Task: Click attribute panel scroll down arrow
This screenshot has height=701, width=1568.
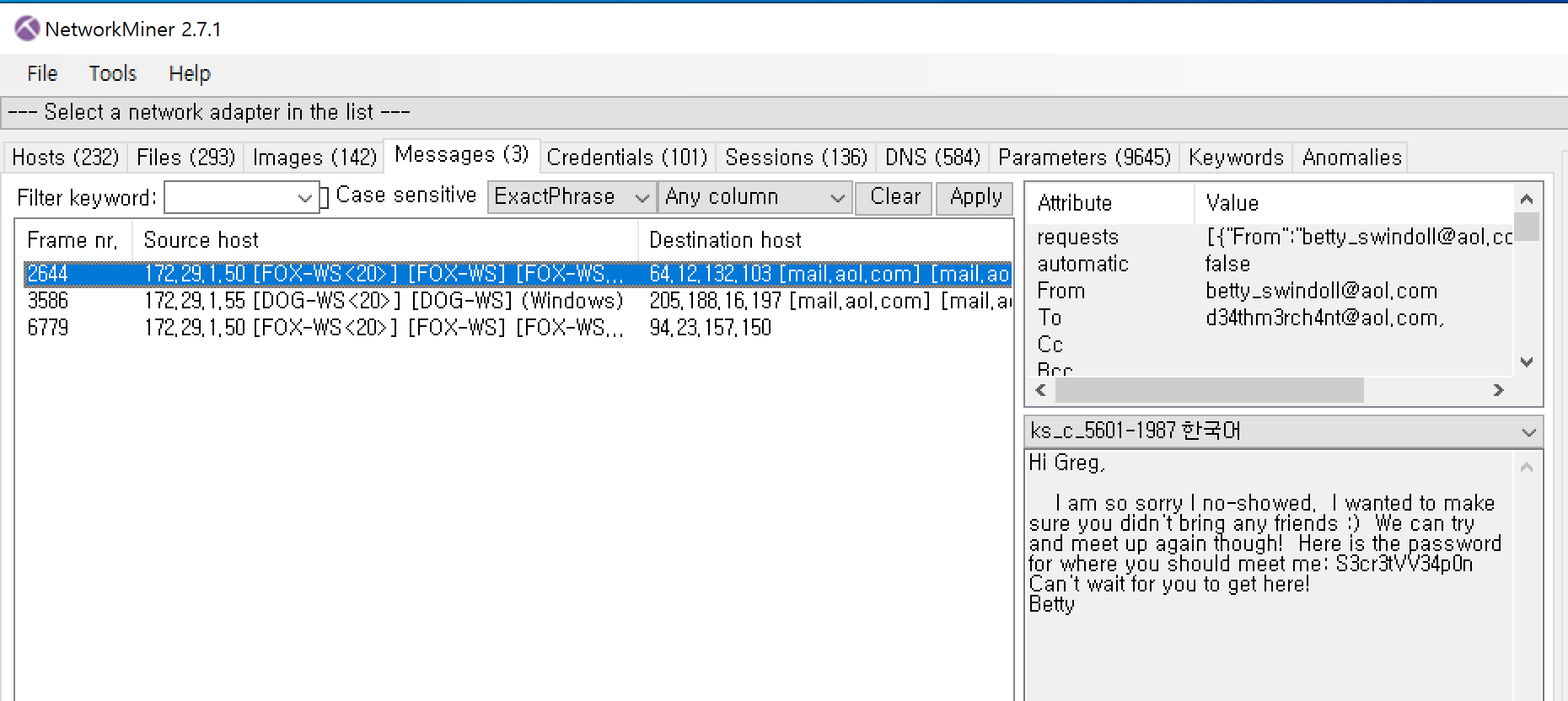Action: coord(1527,362)
